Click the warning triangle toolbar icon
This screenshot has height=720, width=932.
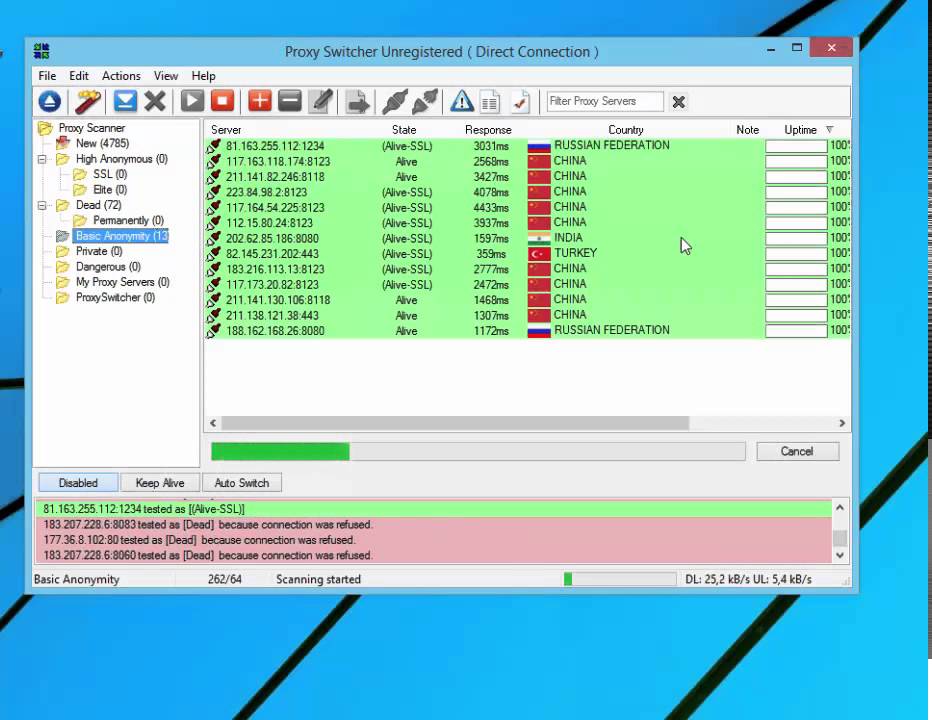coord(462,102)
